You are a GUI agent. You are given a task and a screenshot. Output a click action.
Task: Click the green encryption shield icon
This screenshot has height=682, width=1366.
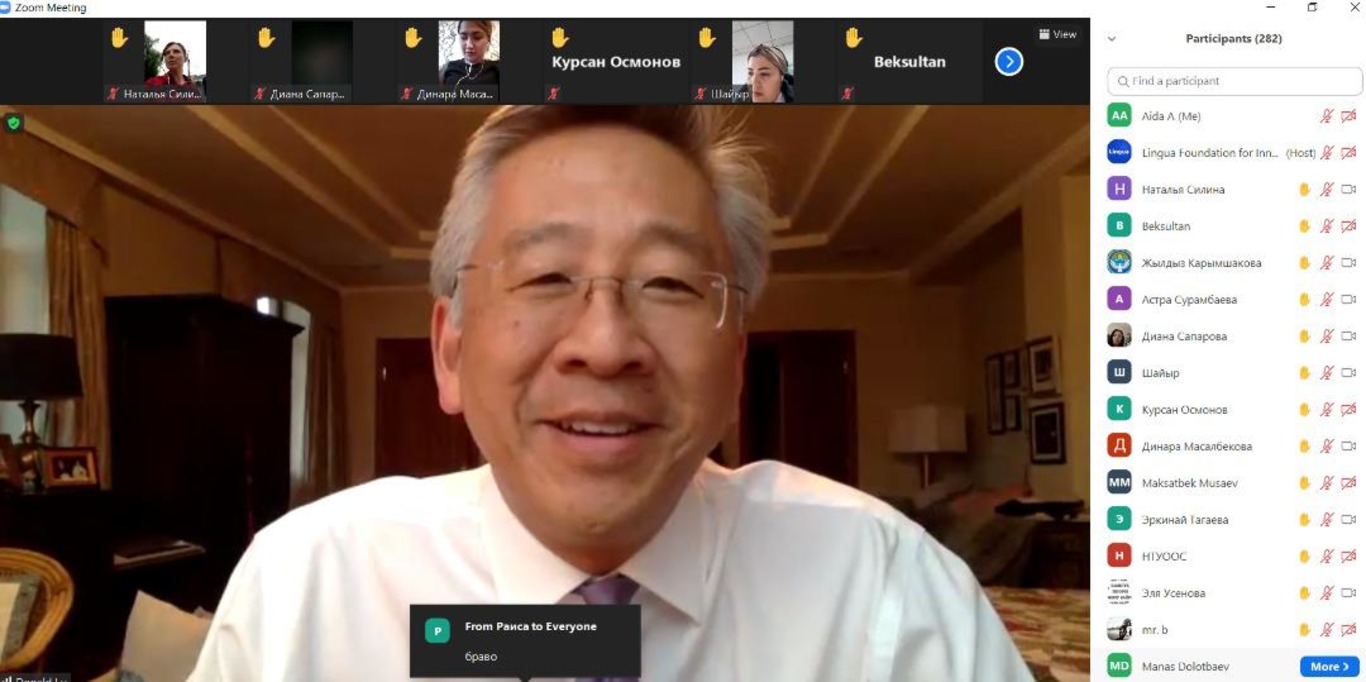click(x=13, y=123)
